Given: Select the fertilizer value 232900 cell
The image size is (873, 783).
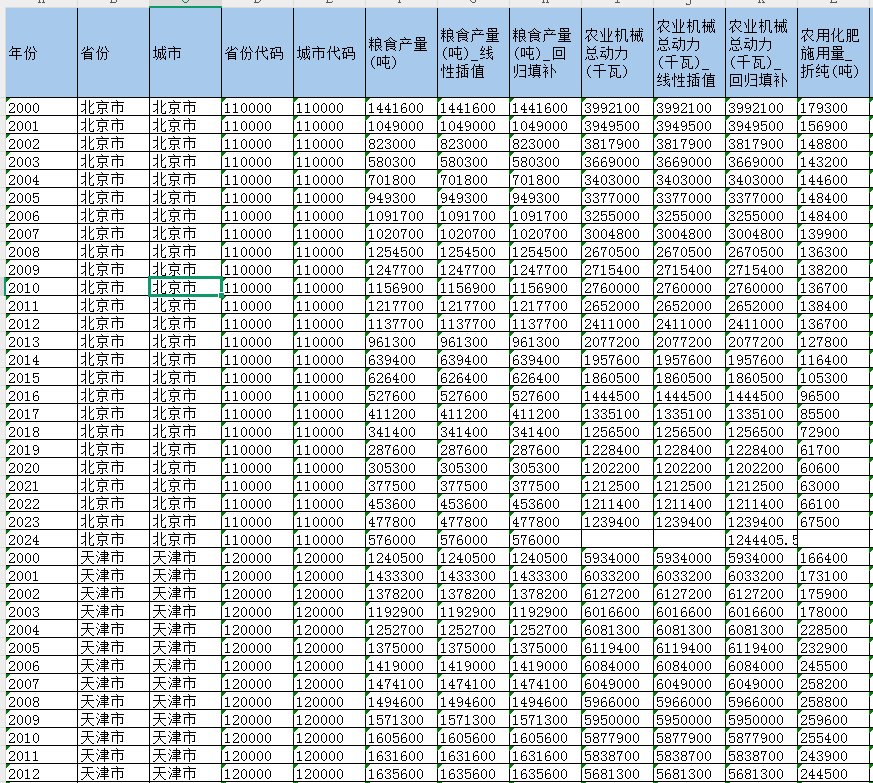Looking at the screenshot, I should [833, 647].
